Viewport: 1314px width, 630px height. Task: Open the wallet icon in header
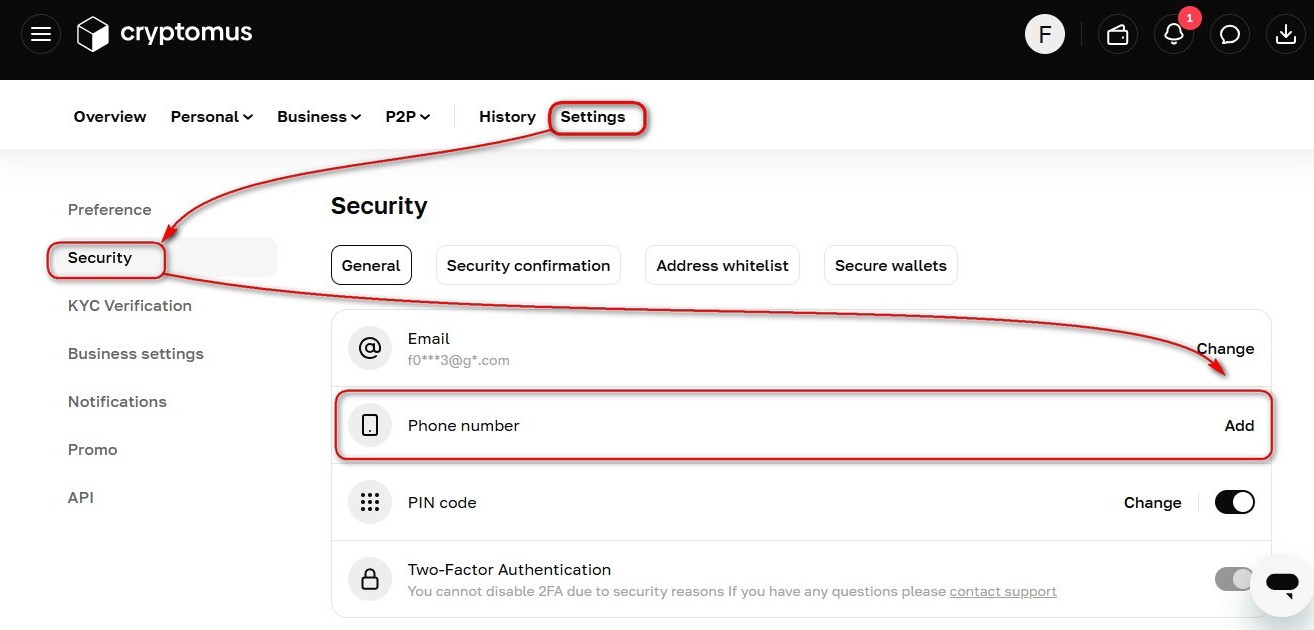pos(1118,35)
